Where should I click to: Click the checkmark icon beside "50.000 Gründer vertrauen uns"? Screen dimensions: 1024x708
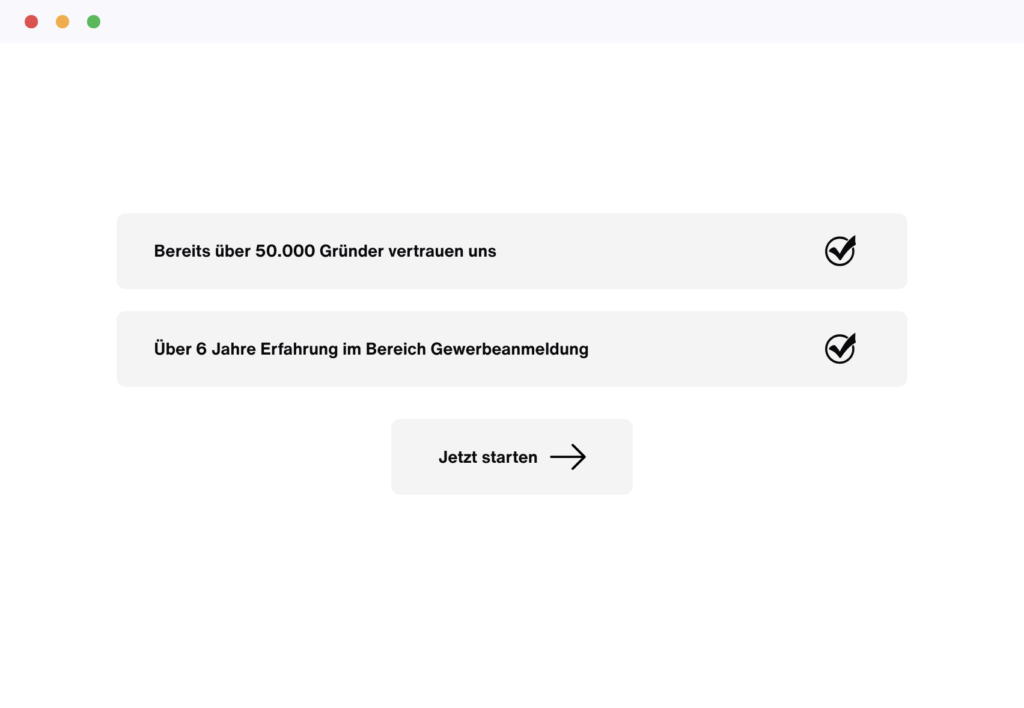coord(840,251)
